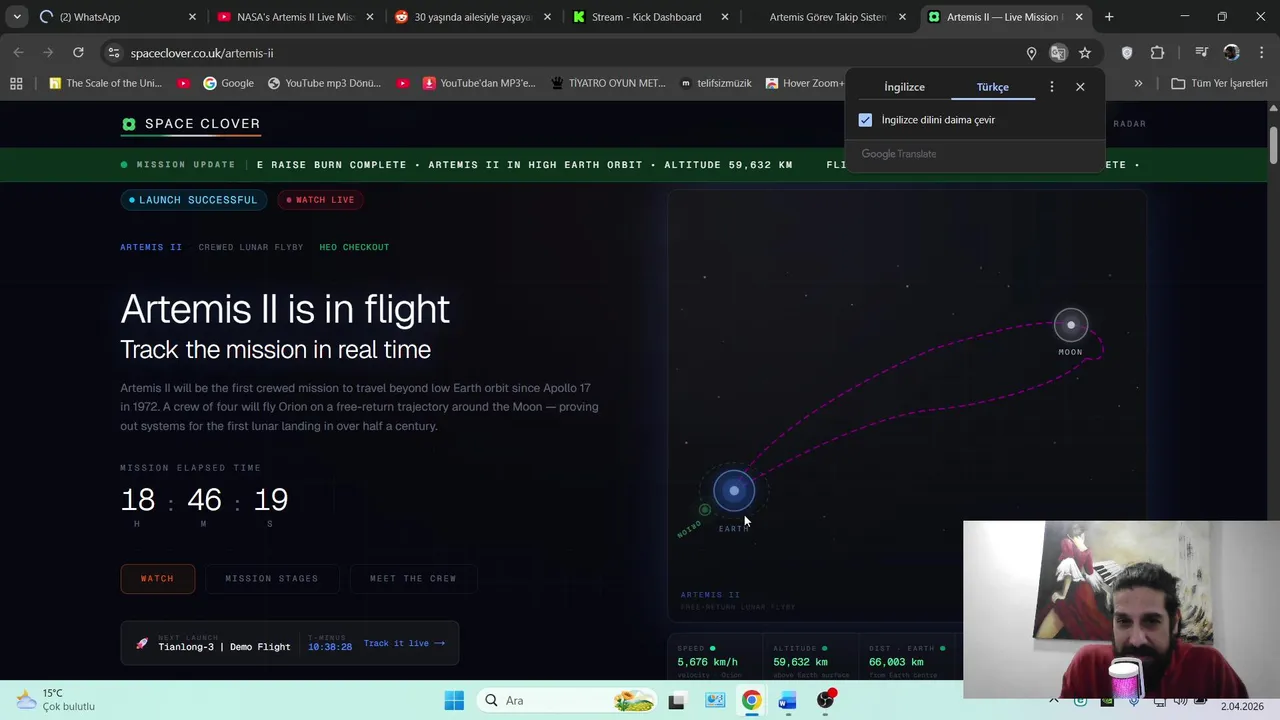This screenshot has height=720, width=1280.
Task: Open Chrome from the taskbar
Action: 751,700
